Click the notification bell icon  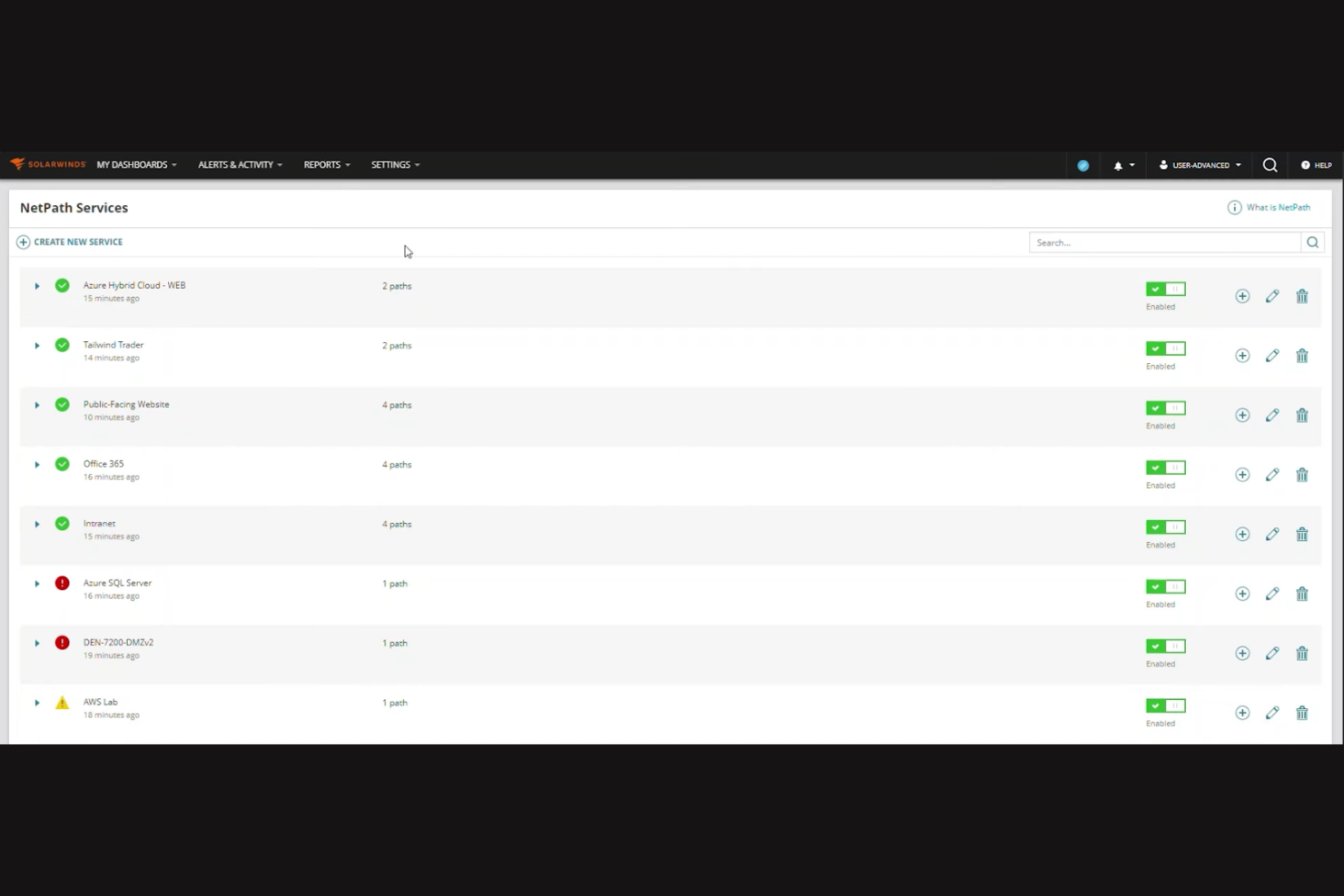pyautogui.click(x=1118, y=164)
